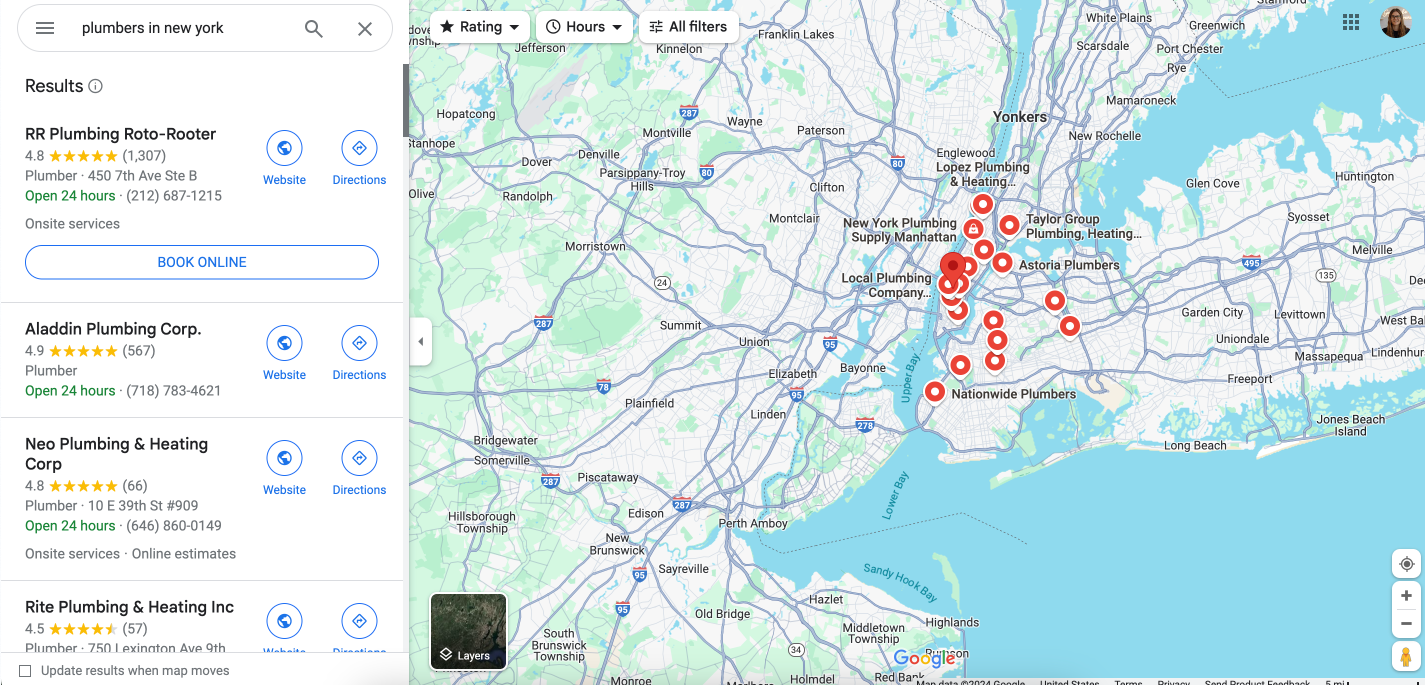Viewport: 1425px width, 685px height.
Task: Click the Taylor Group Plumbing map pin
Action: [1009, 225]
